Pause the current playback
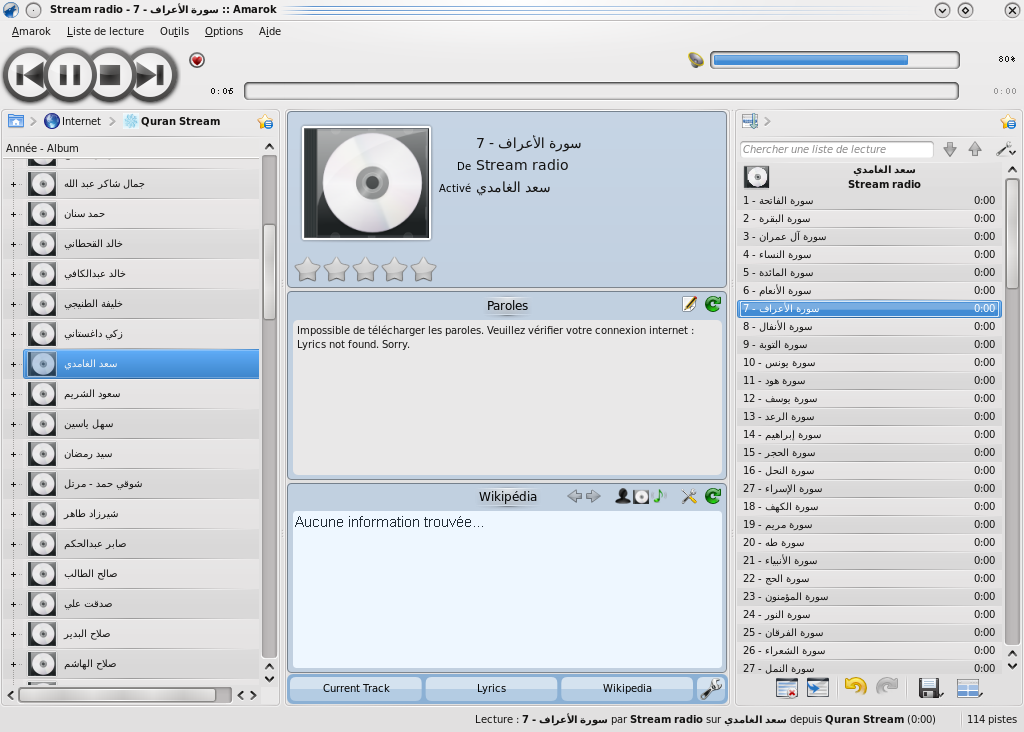The image size is (1024, 732). [x=70, y=75]
